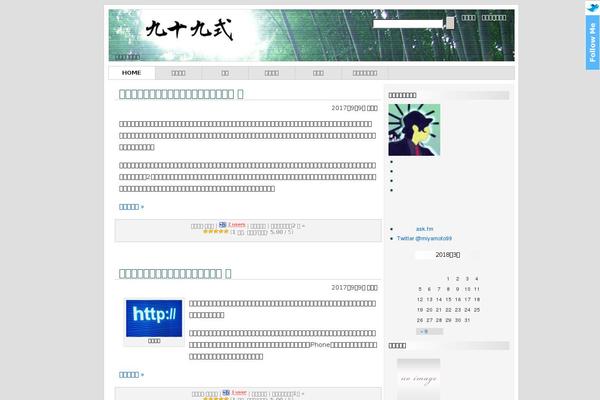Click the Phone mention in second post text
Image resolution: width=600 pixels, height=400 pixels.
tap(320, 345)
